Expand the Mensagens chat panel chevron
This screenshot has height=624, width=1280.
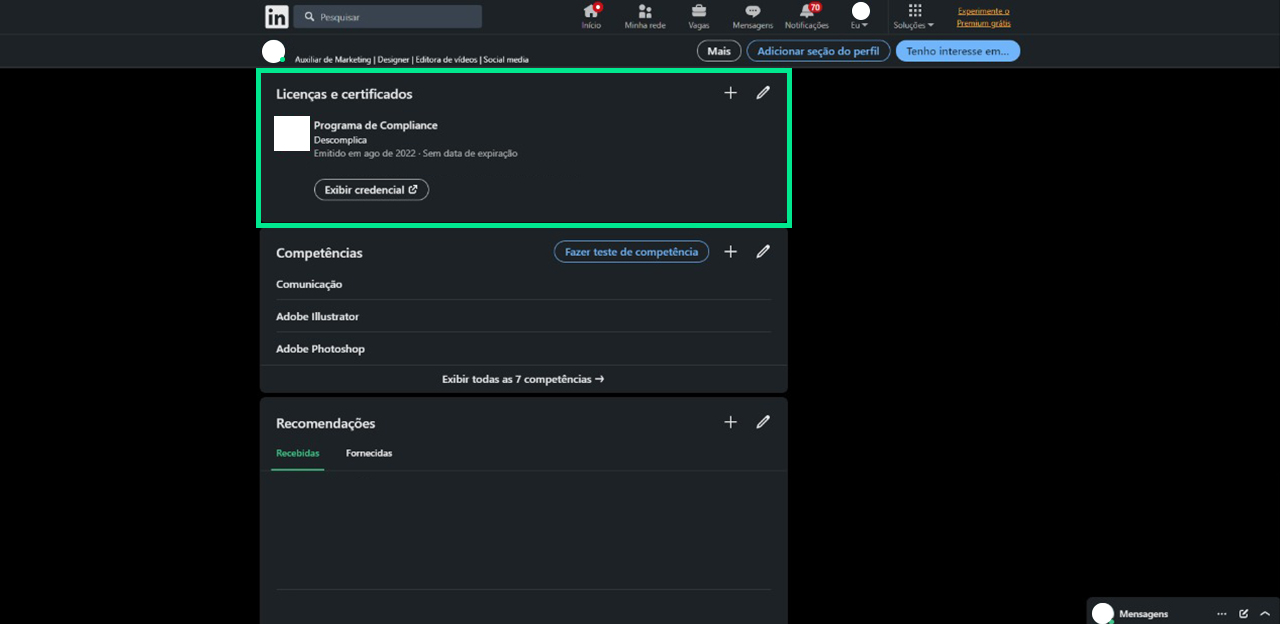[1265, 614]
